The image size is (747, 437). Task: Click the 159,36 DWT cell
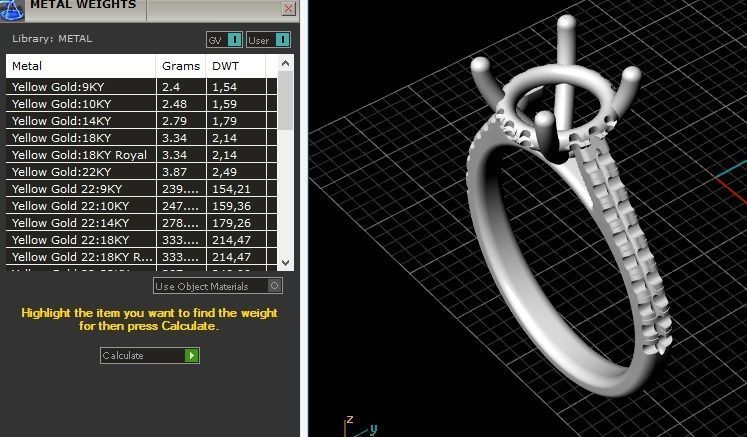pos(236,206)
